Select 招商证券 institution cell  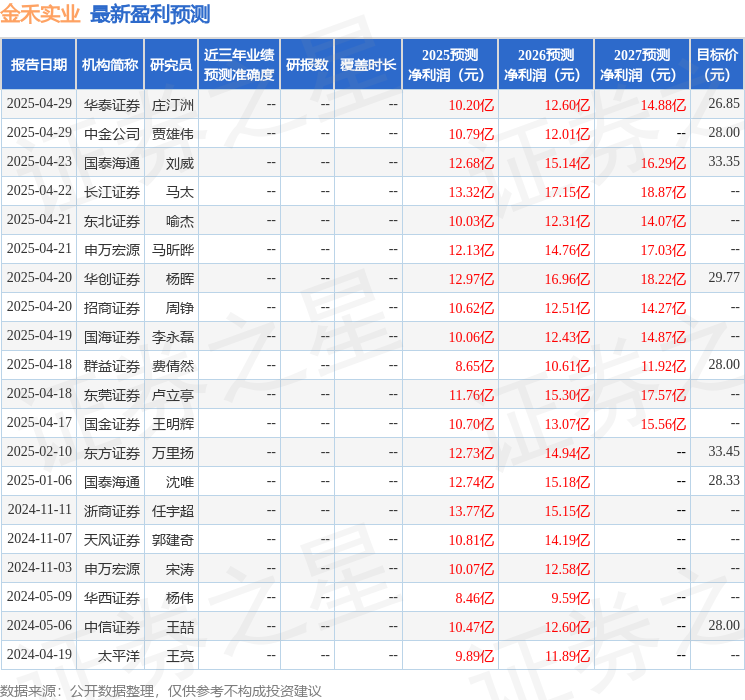coord(112,308)
